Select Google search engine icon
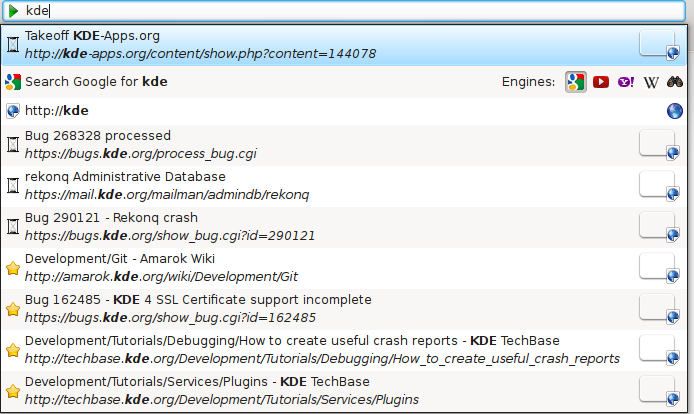Image resolution: width=694 pixels, height=414 pixels. point(576,82)
